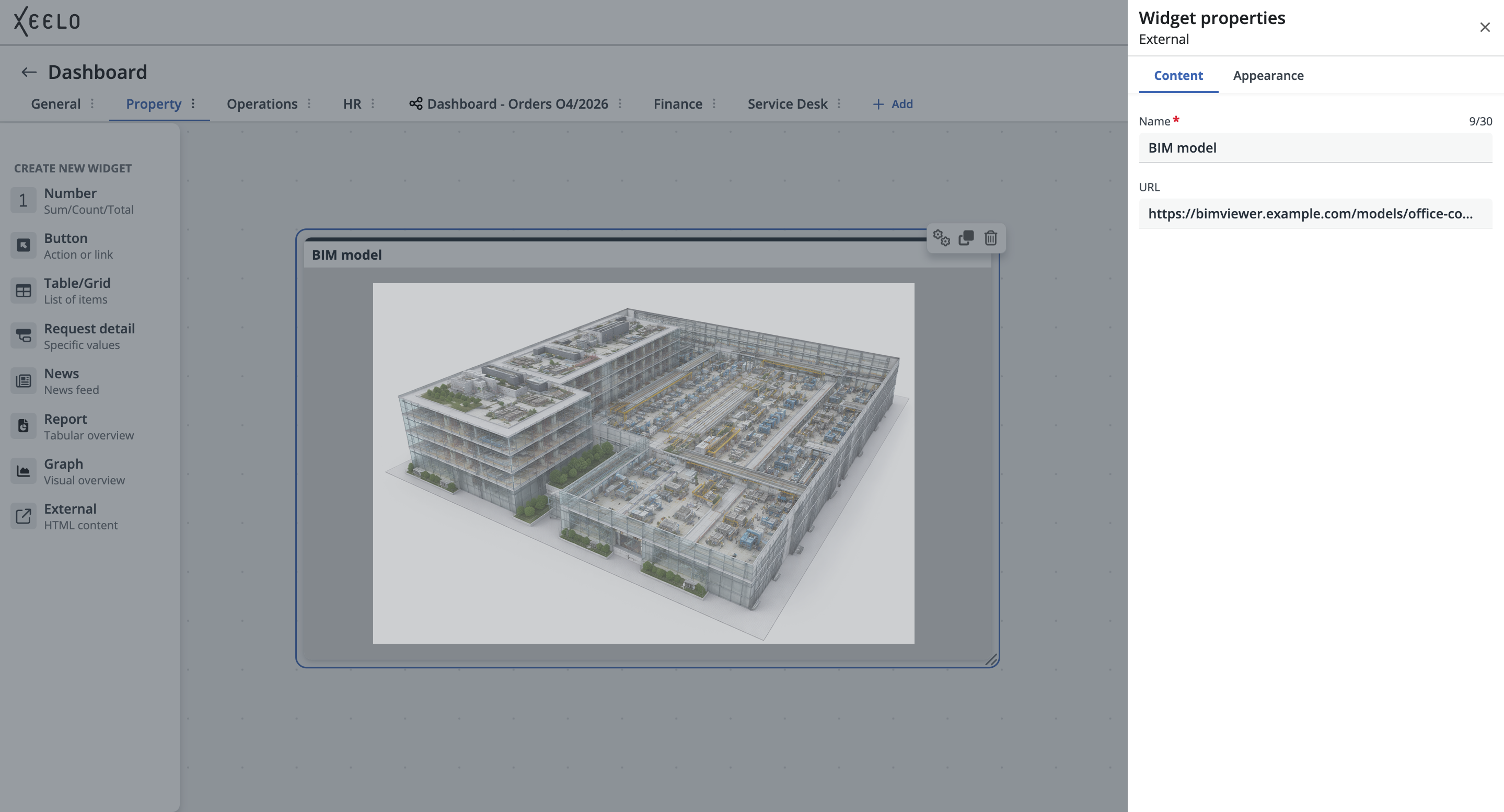1504x812 pixels.
Task: Switch to the Appearance tab
Action: pyautogui.click(x=1268, y=75)
